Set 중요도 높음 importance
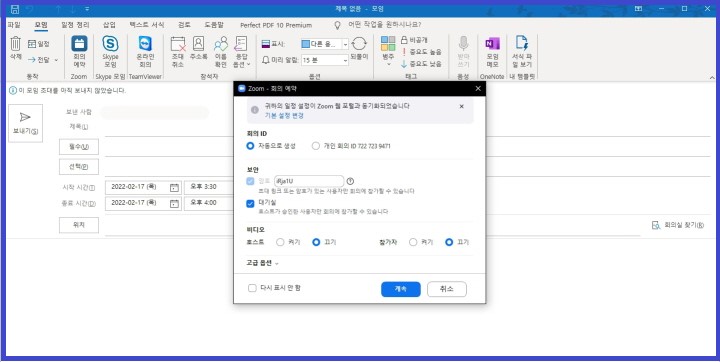This screenshot has width=720, height=362. pos(422,52)
